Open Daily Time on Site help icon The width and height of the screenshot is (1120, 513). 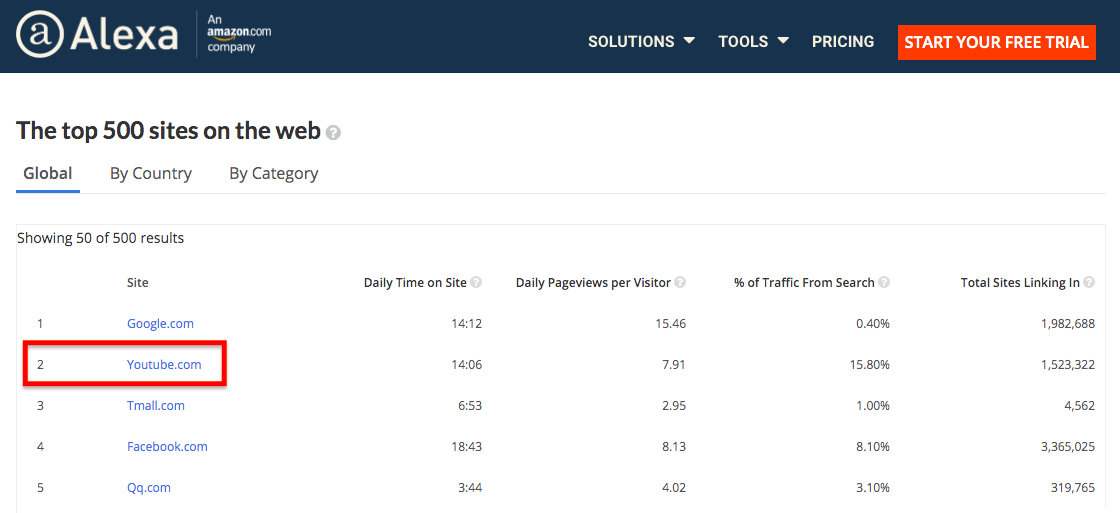(476, 283)
